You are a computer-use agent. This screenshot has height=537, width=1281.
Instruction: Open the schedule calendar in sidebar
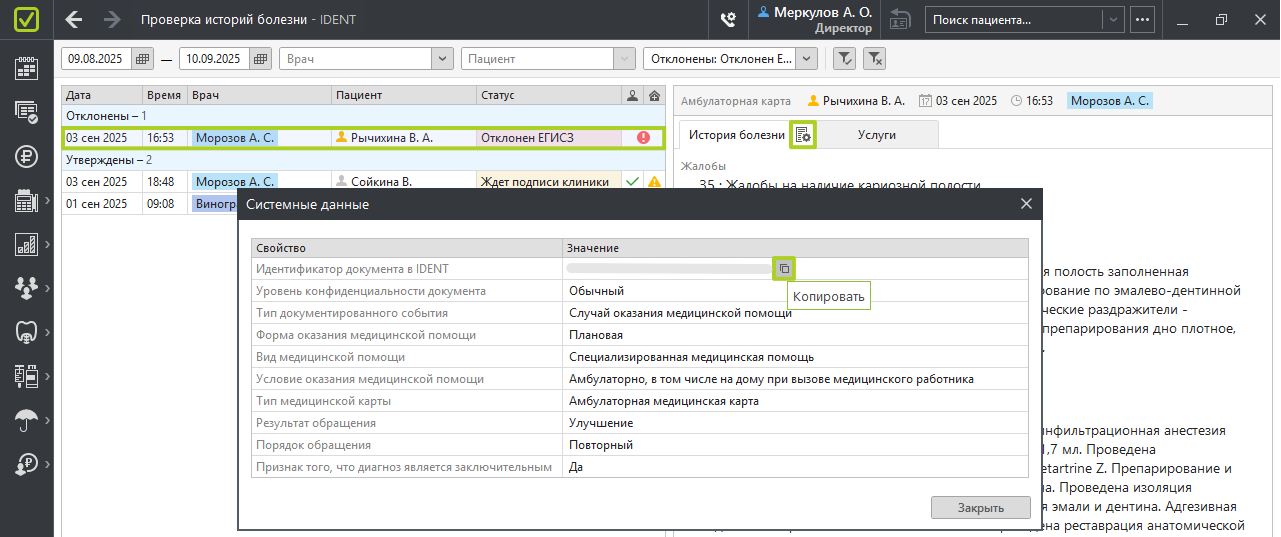click(26, 68)
